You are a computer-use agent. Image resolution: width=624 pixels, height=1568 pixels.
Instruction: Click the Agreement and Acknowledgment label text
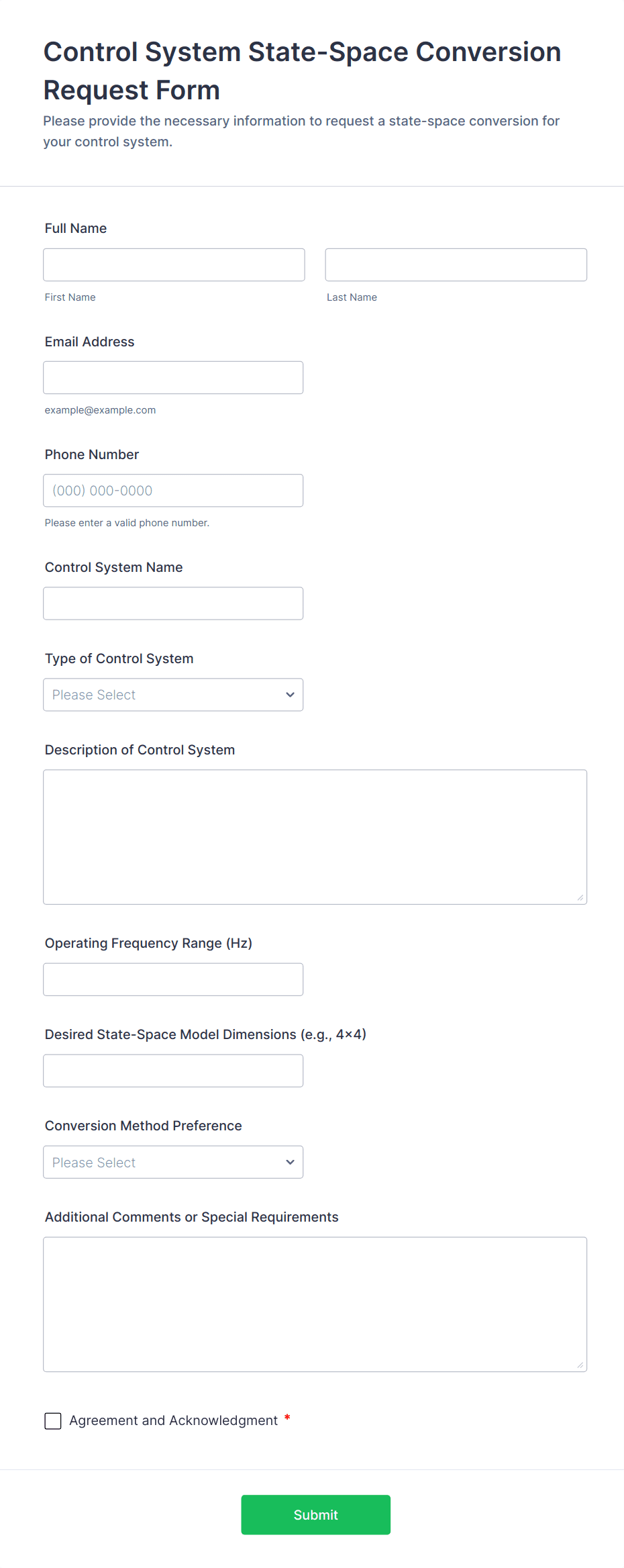(x=173, y=1420)
